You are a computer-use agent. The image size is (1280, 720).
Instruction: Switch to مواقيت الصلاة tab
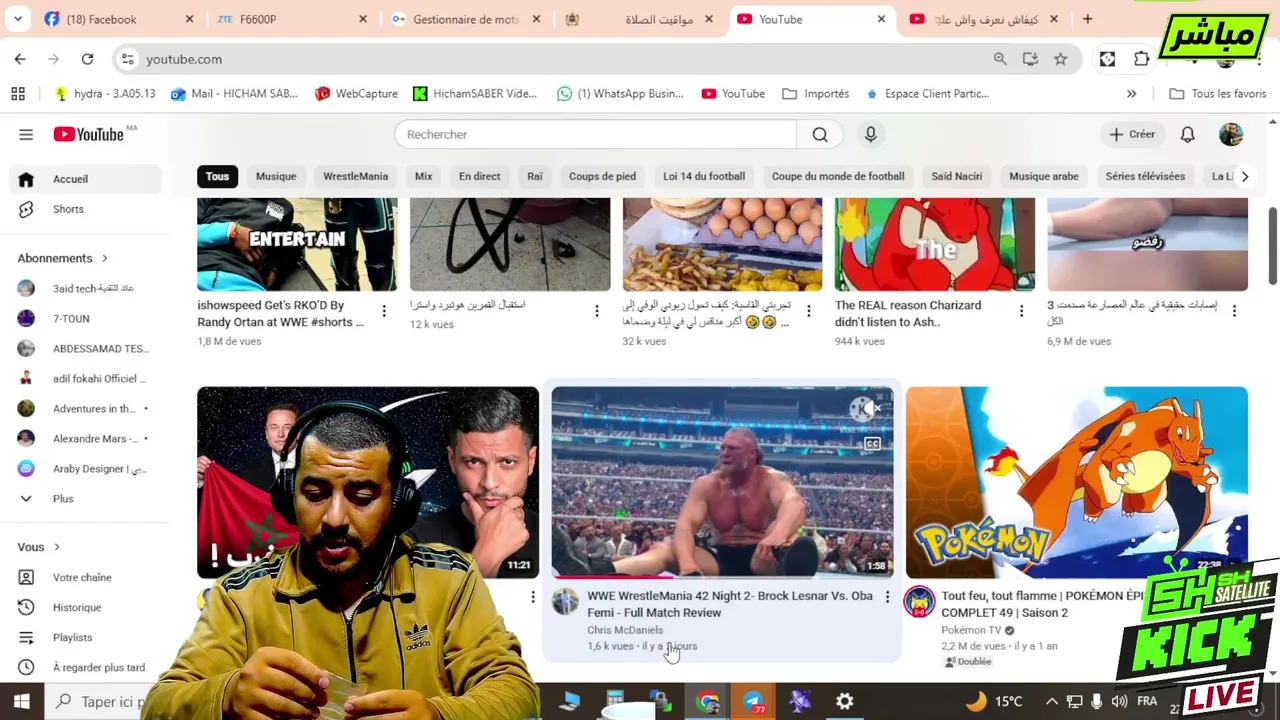coord(640,19)
